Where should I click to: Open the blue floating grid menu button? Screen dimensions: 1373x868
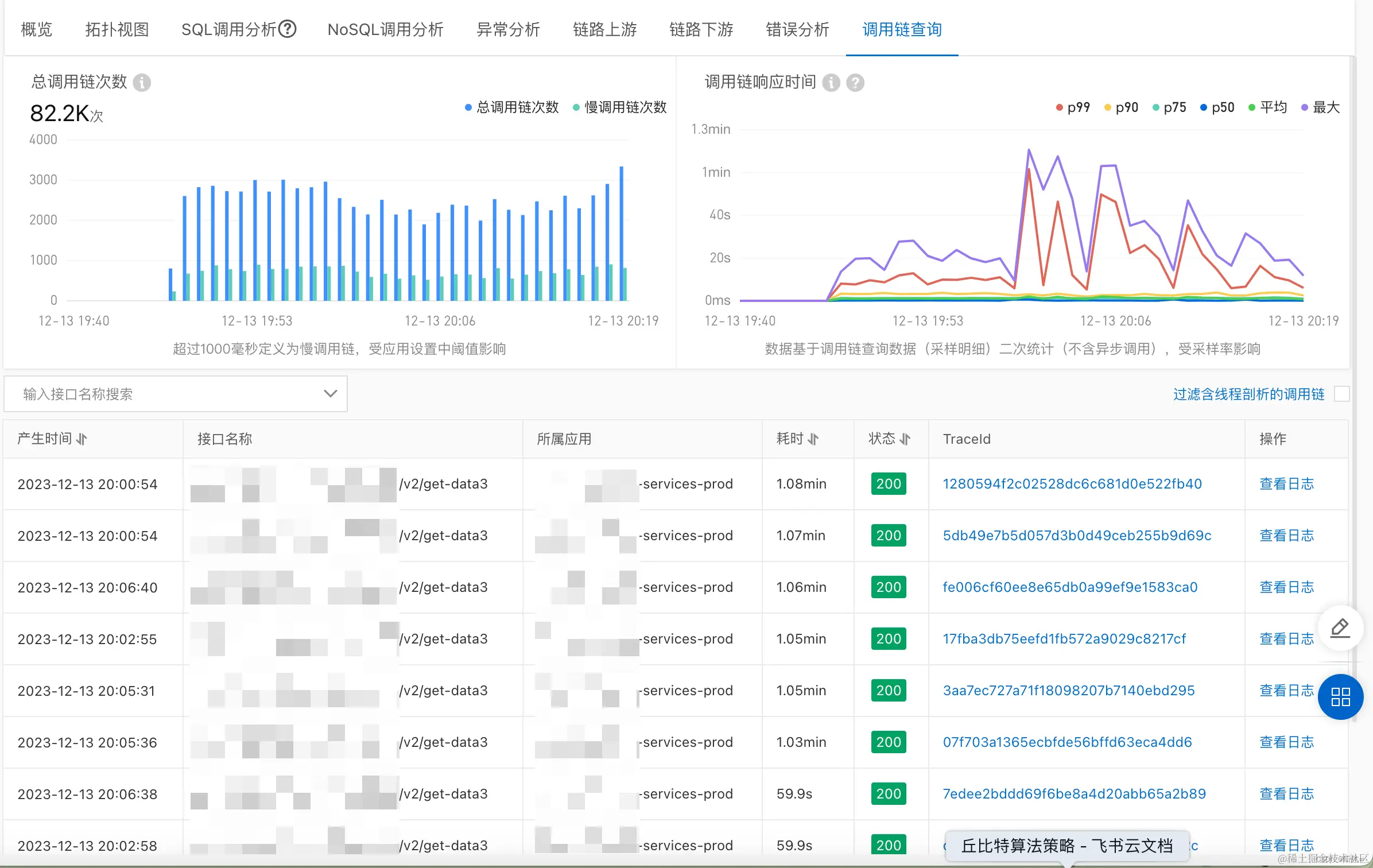pyautogui.click(x=1340, y=696)
